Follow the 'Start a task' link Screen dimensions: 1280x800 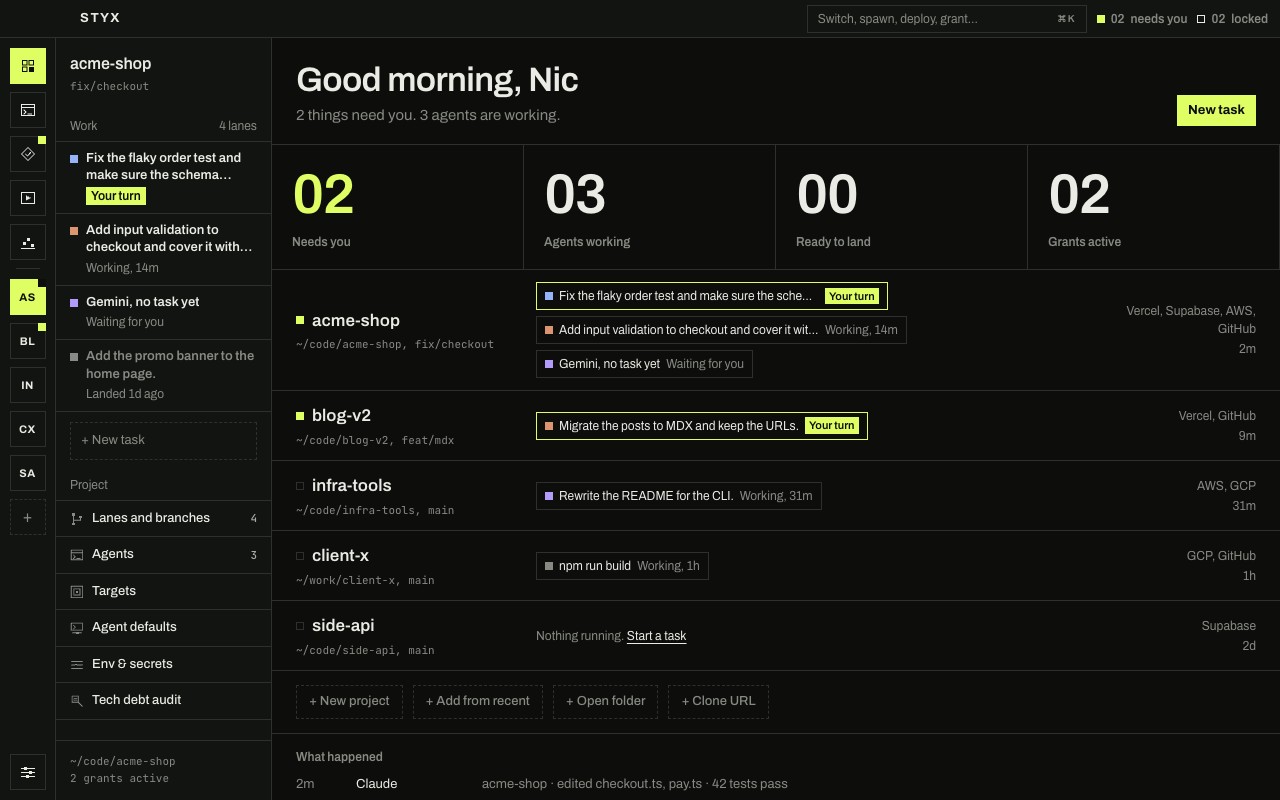[656, 636]
